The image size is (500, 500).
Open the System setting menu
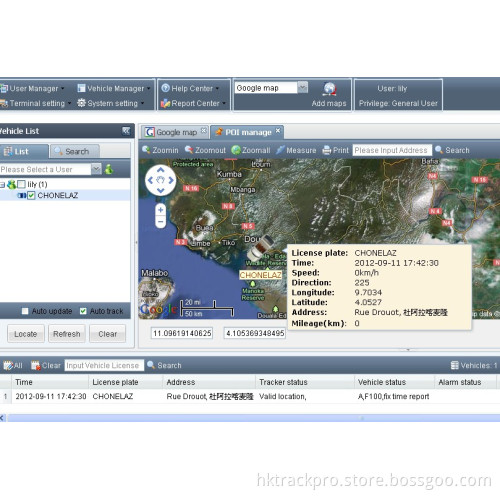click(x=110, y=103)
